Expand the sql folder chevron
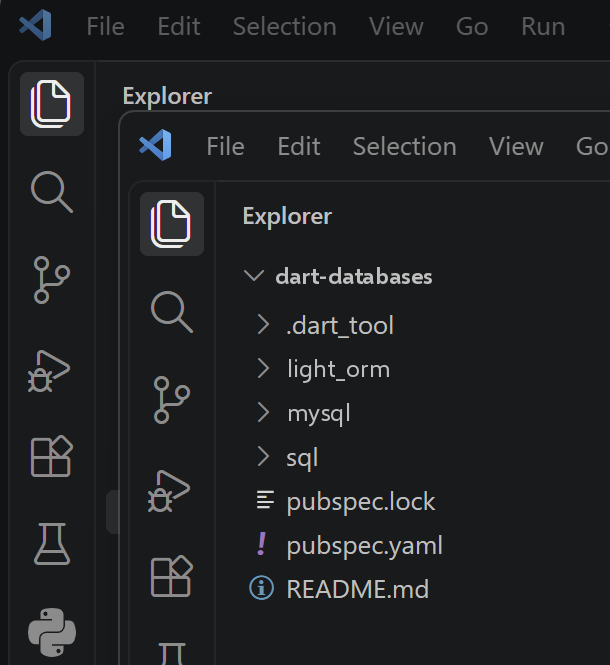This screenshot has height=665, width=610. (x=263, y=457)
